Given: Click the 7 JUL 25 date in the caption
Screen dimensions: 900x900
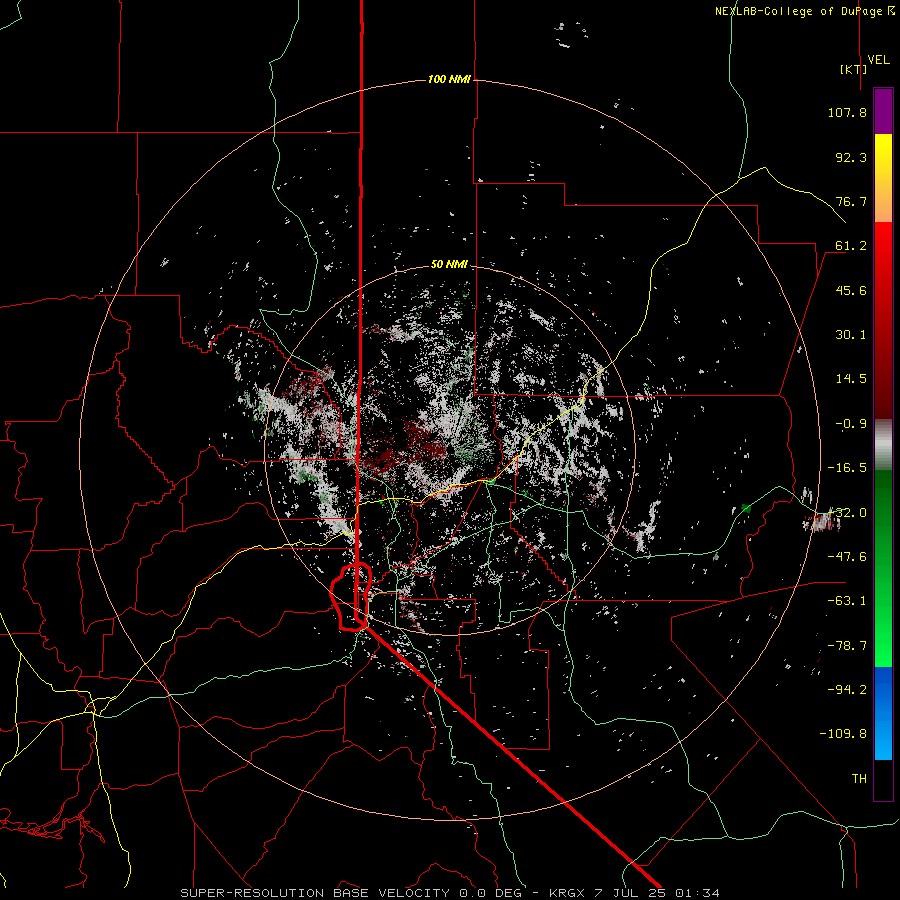Looking at the screenshot, I should [x=630, y=893].
